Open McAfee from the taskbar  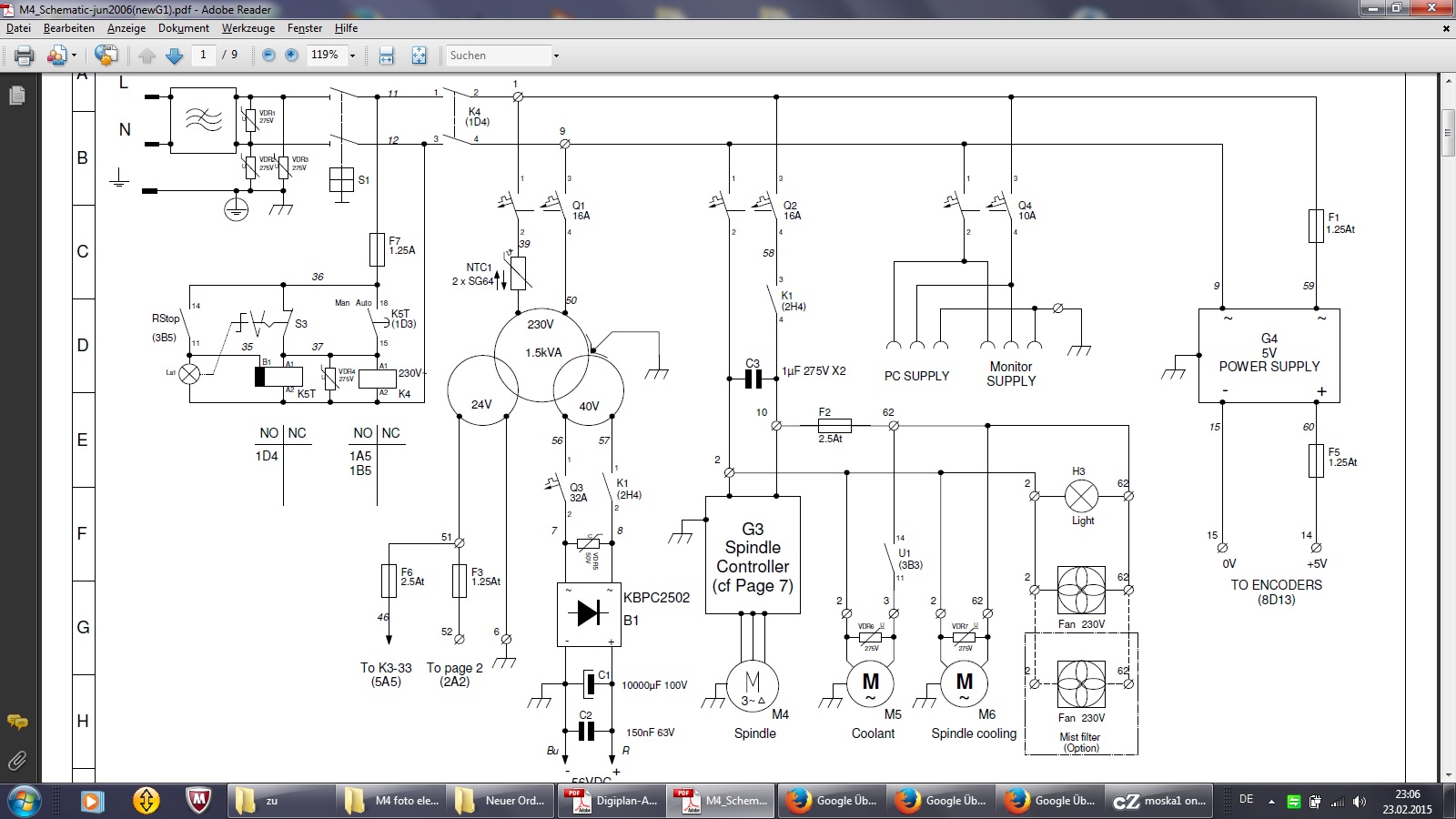199,801
